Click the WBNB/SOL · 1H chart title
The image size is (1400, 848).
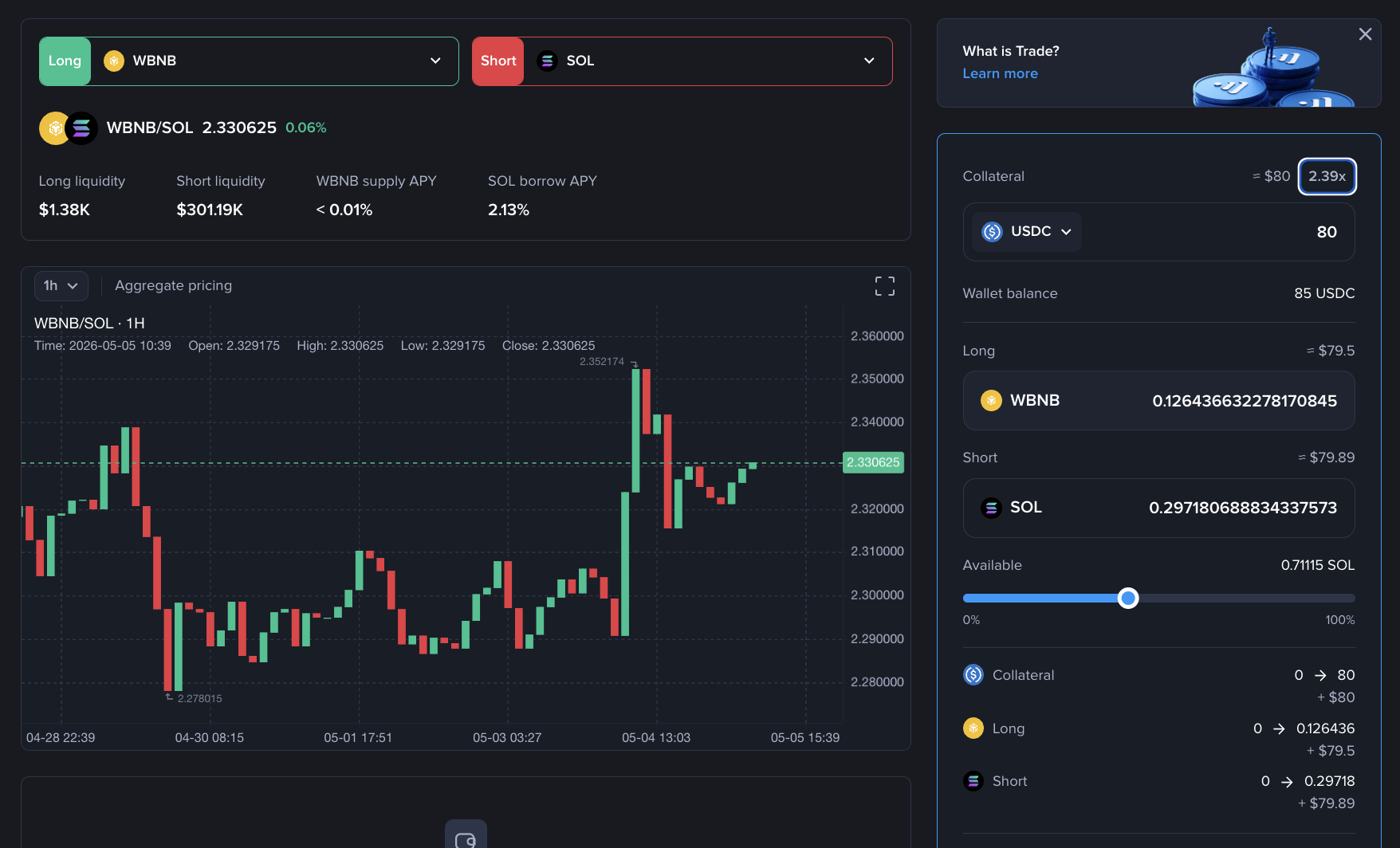tap(89, 324)
